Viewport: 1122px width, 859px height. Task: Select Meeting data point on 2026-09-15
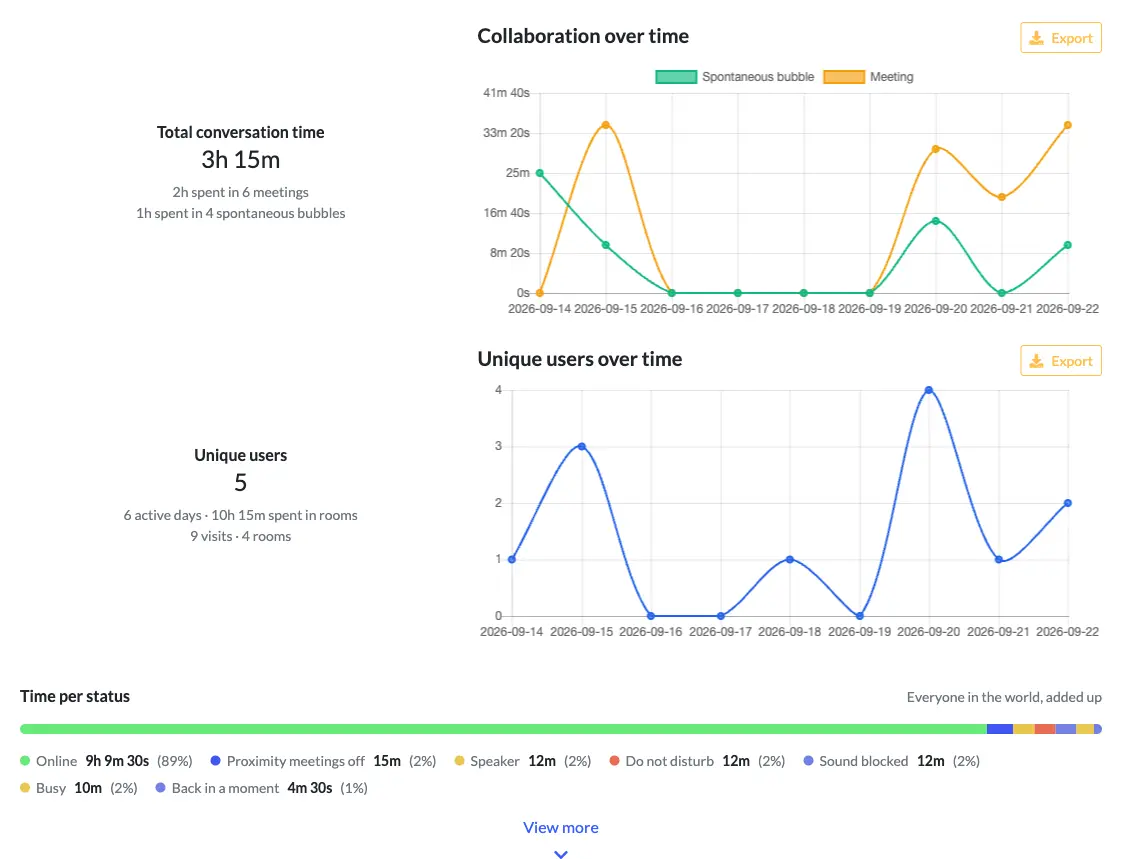click(x=606, y=125)
